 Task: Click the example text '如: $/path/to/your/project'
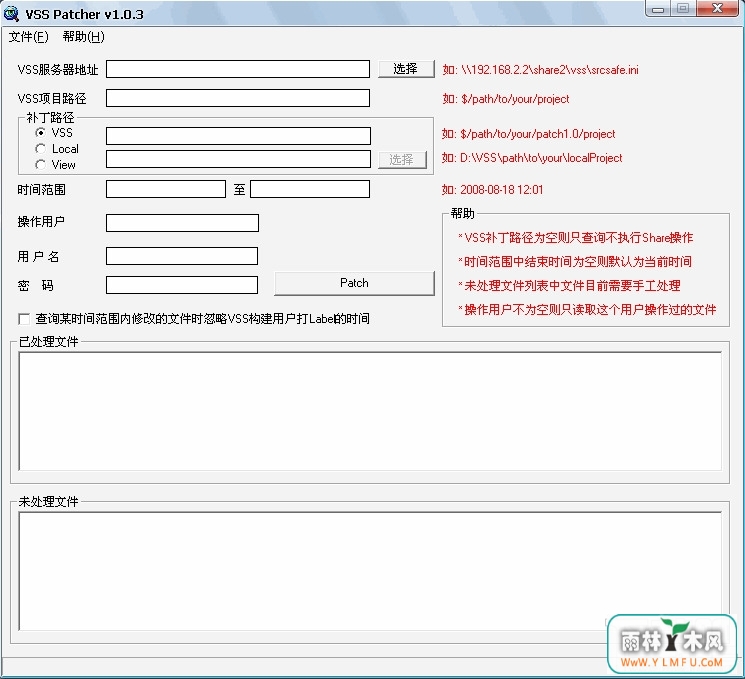[x=506, y=99]
